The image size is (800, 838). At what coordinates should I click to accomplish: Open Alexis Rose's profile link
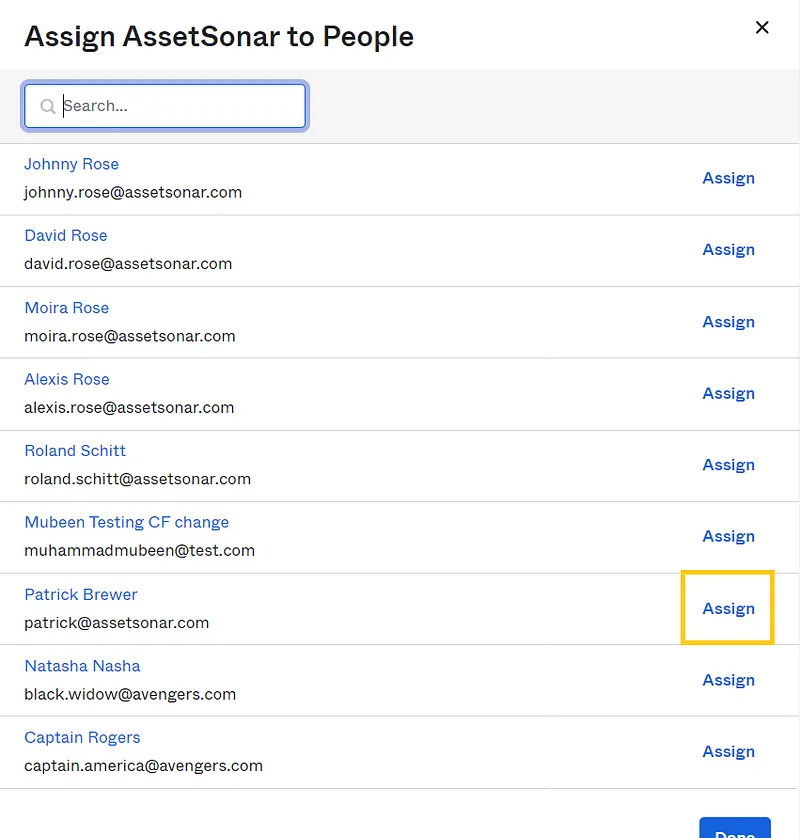67,379
